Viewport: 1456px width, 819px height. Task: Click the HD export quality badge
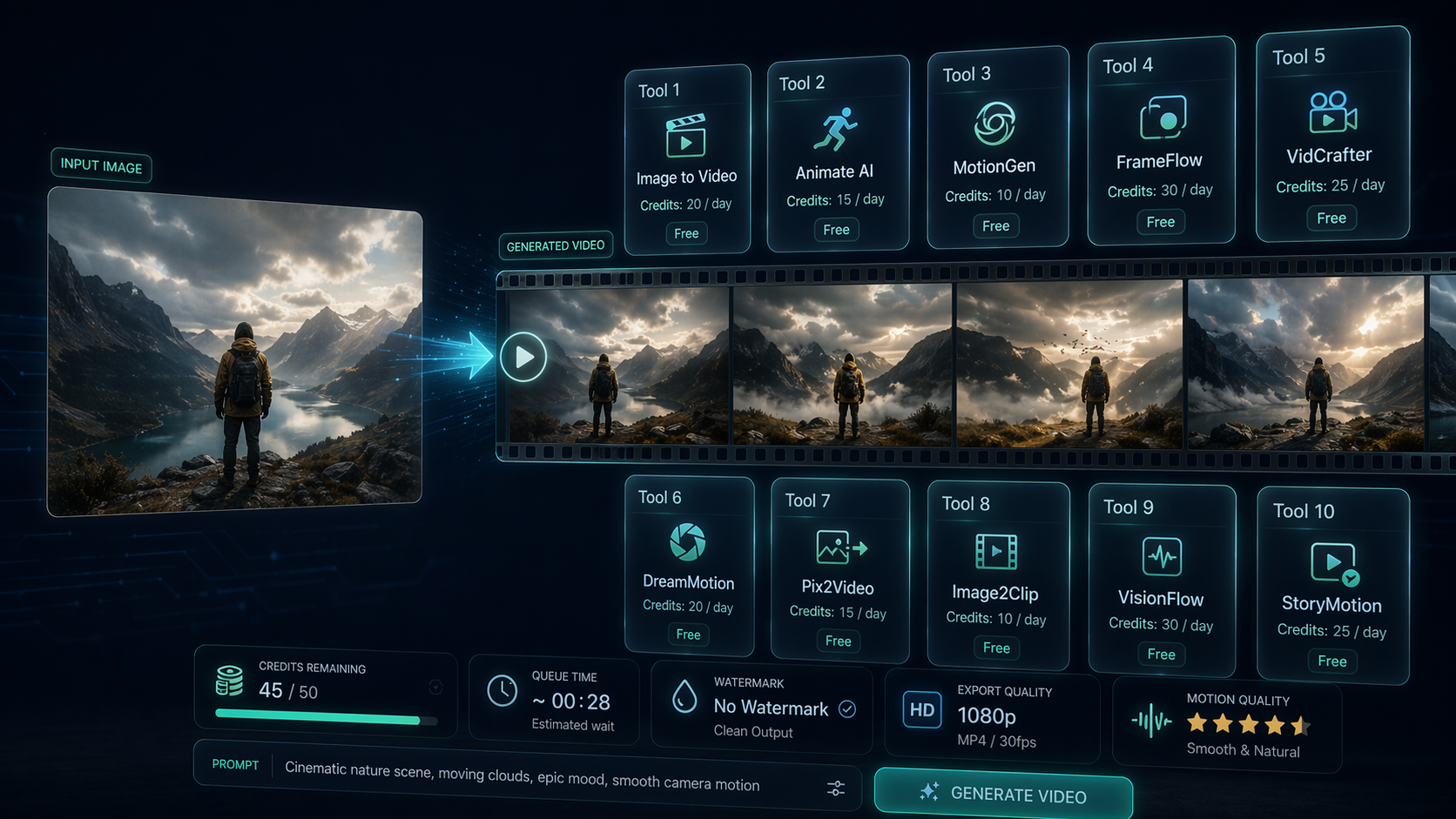[921, 709]
